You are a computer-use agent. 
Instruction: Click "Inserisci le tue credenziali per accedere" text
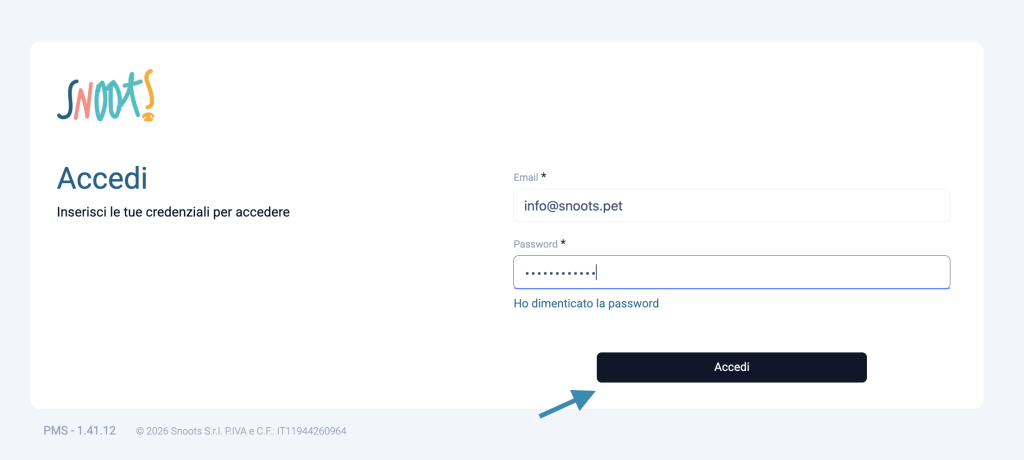[x=173, y=212]
